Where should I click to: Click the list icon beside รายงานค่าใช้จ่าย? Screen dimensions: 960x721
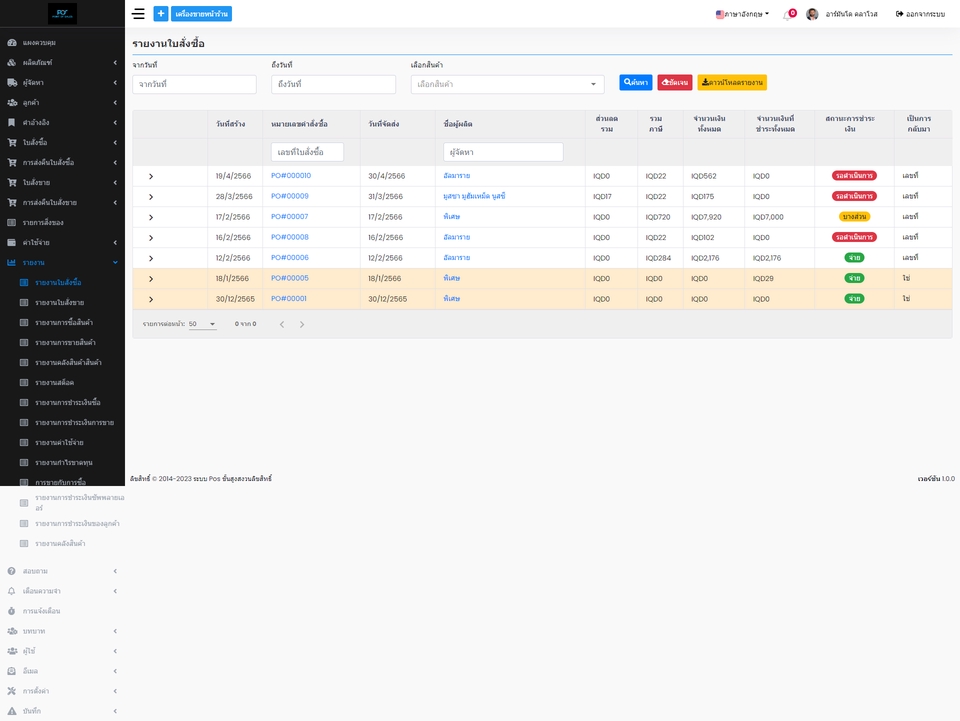[24, 443]
